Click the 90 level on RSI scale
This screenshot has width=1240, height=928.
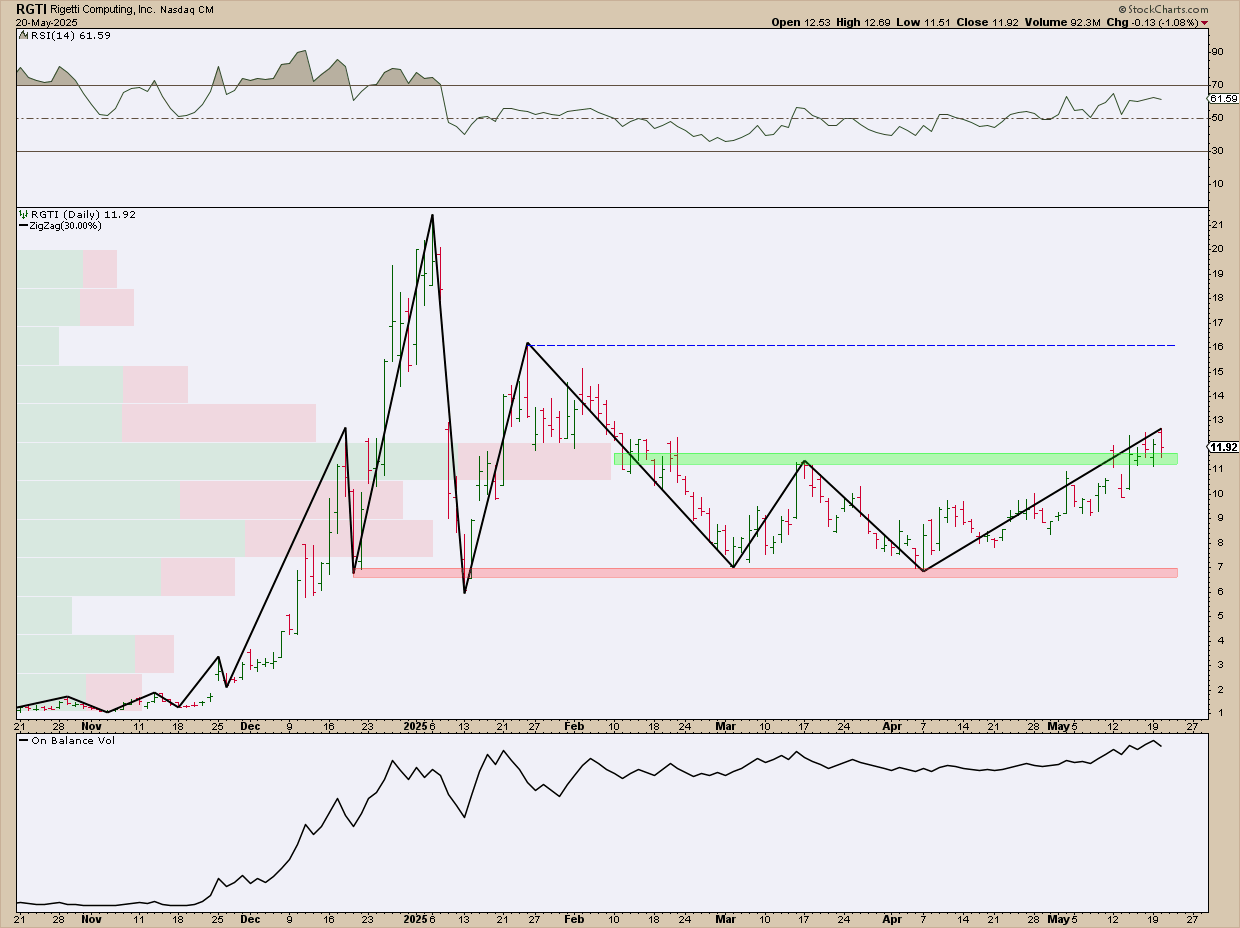pyautogui.click(x=1217, y=51)
